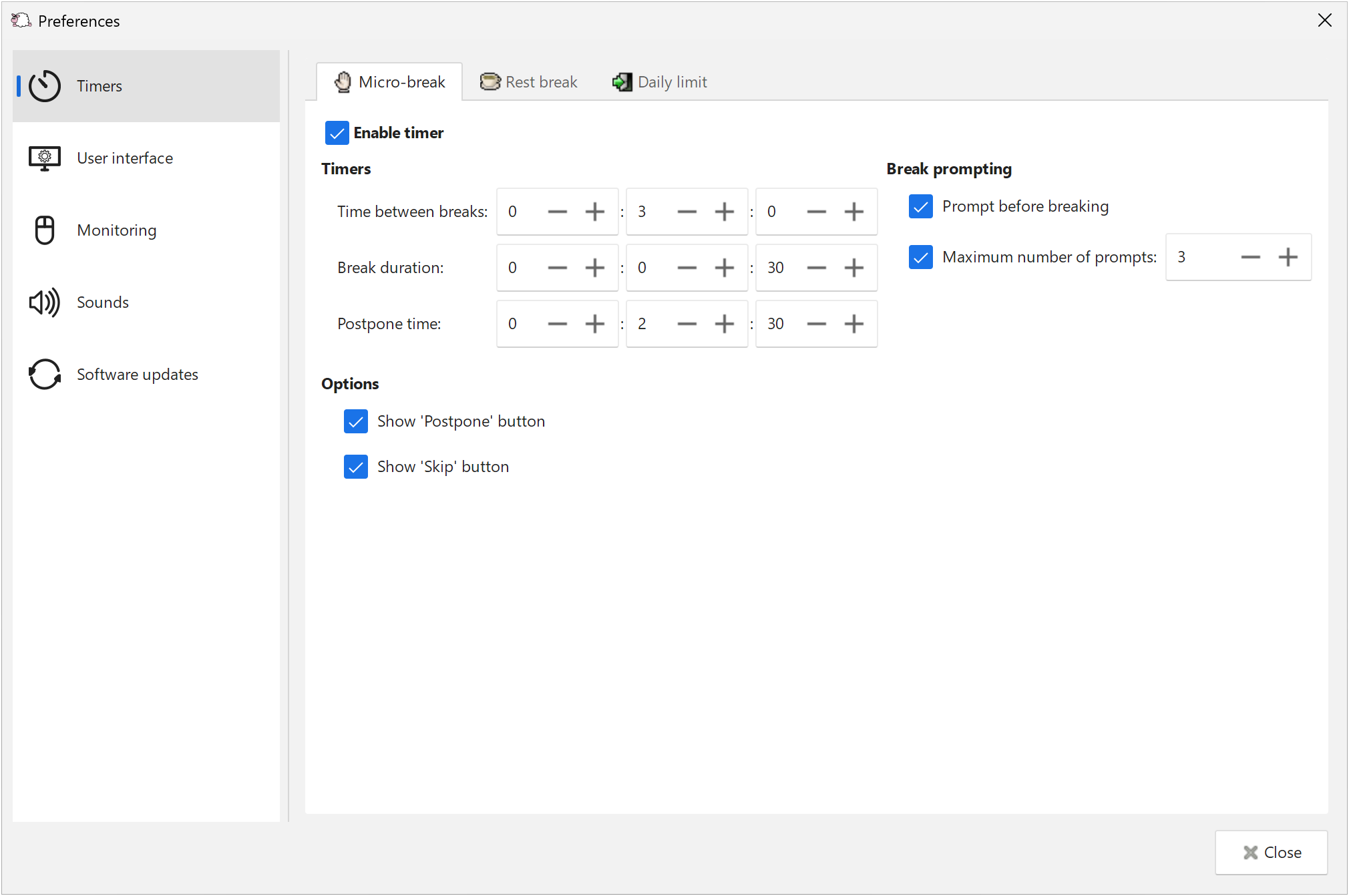This screenshot has height=896, width=1349.
Task: Increase Break duration seconds
Action: click(854, 268)
